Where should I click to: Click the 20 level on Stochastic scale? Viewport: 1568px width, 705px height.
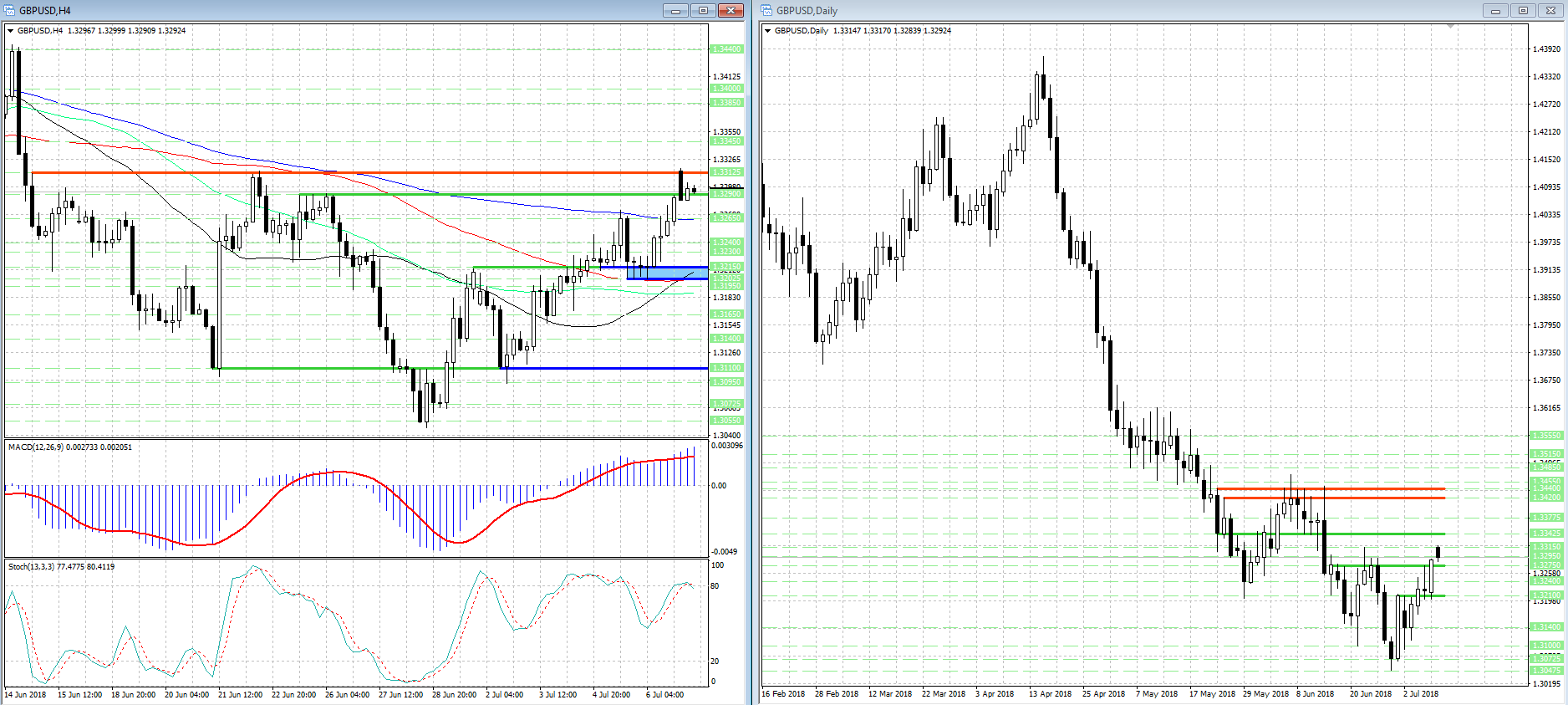(715, 662)
